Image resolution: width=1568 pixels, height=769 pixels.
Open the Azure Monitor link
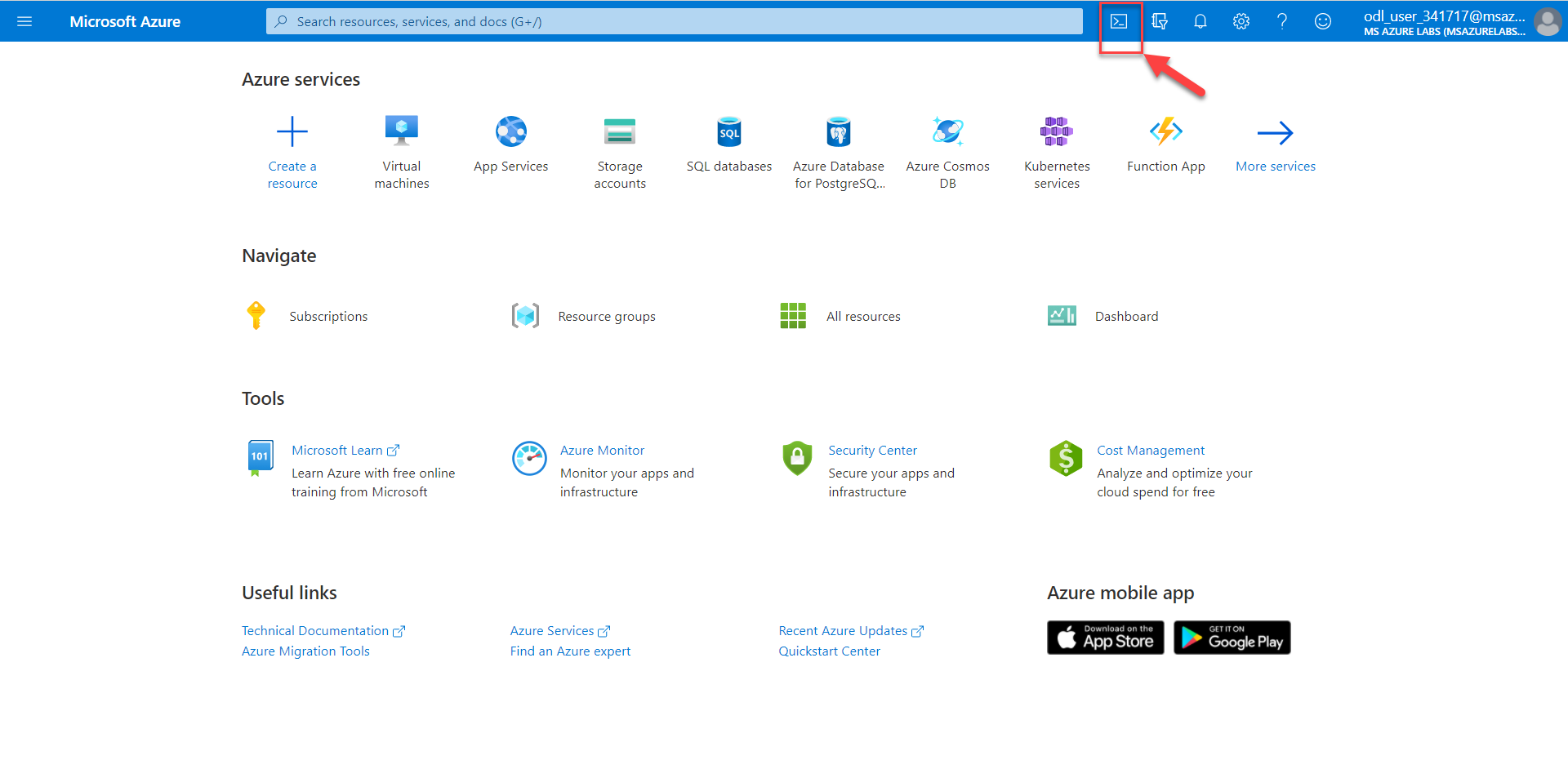602,450
